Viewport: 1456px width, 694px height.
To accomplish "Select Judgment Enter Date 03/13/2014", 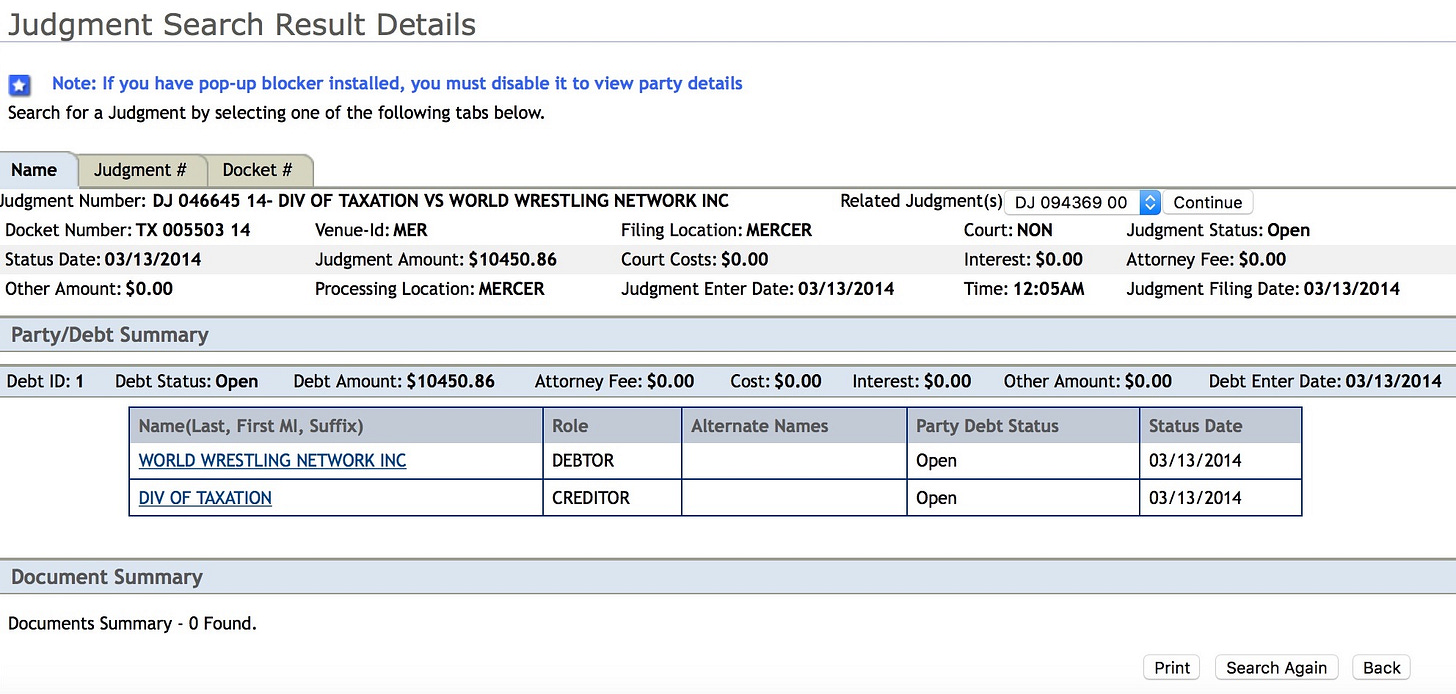I will 758,289.
